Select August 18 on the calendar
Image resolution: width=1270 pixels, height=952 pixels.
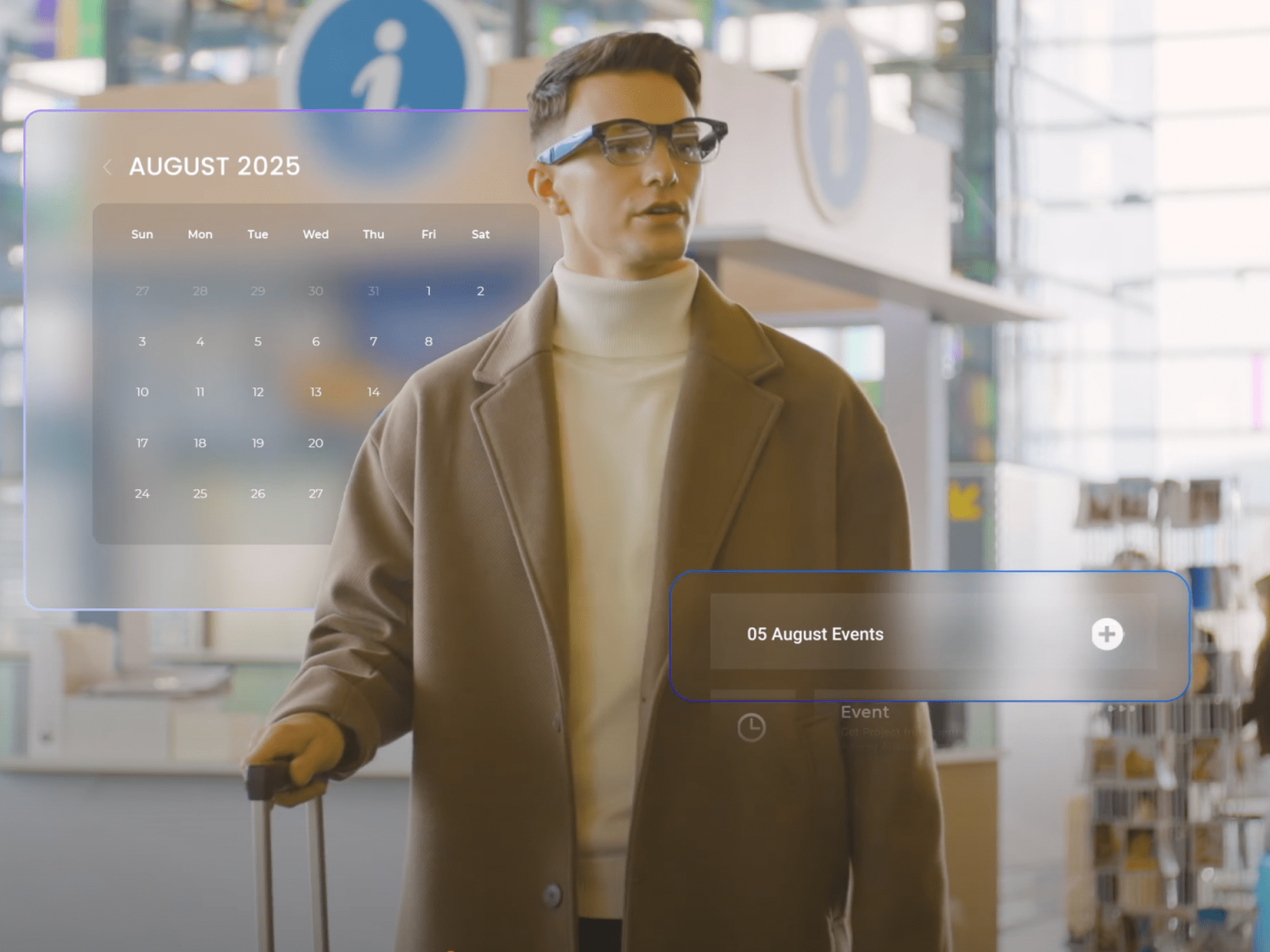(x=200, y=443)
